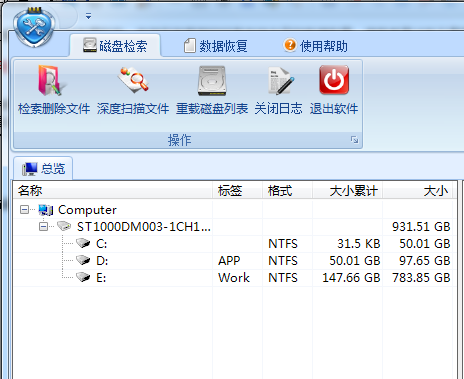
Task: Click the 关闭日志 document pen icon
Action: pos(281,81)
